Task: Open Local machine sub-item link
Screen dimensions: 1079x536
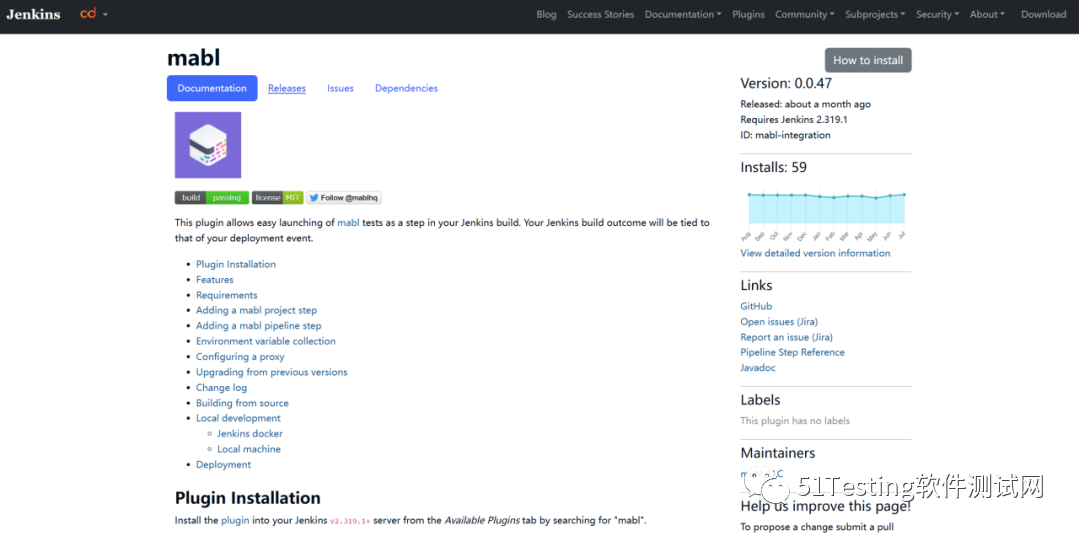Action: (249, 449)
